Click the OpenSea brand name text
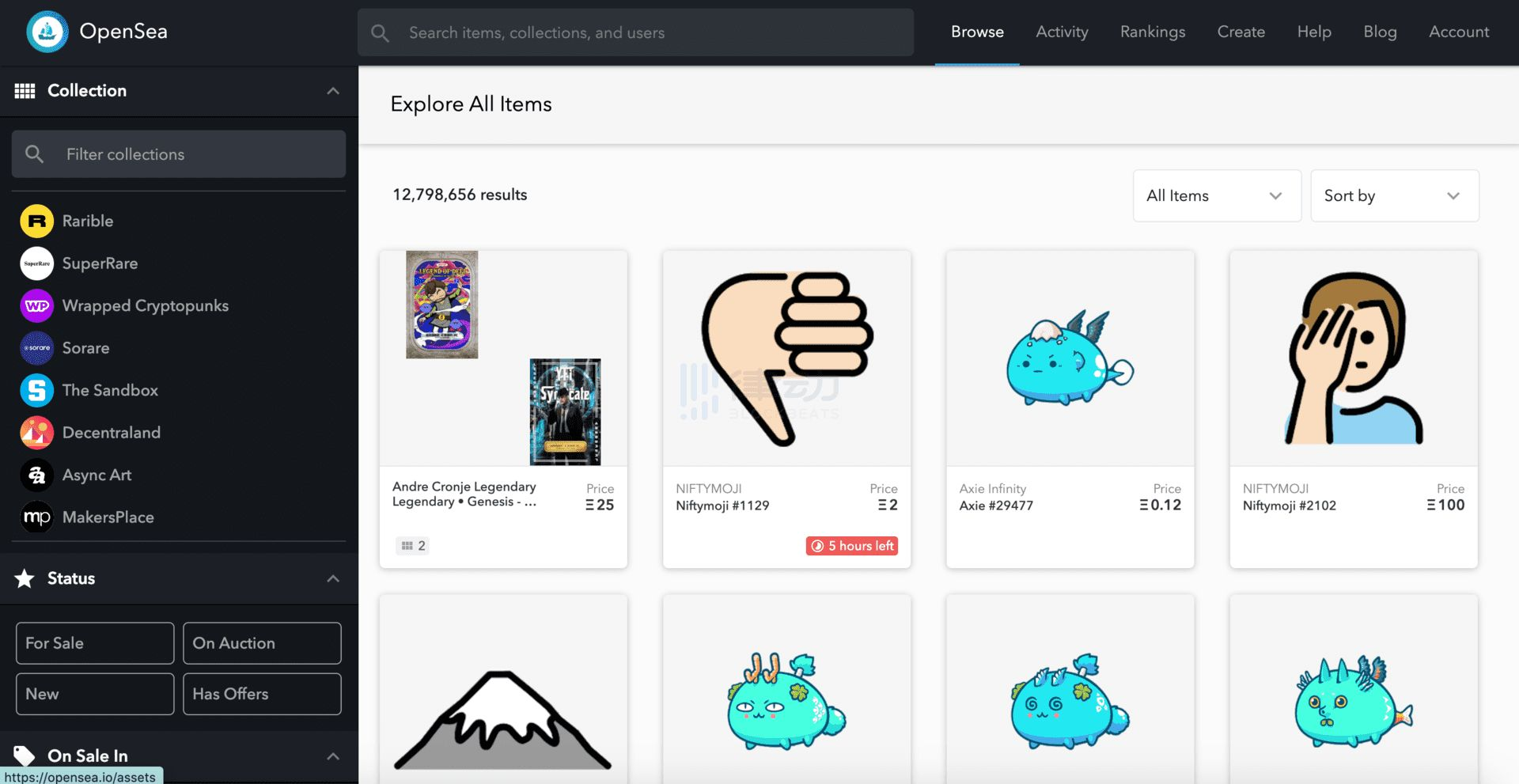Image resolution: width=1519 pixels, height=784 pixels. [x=123, y=32]
